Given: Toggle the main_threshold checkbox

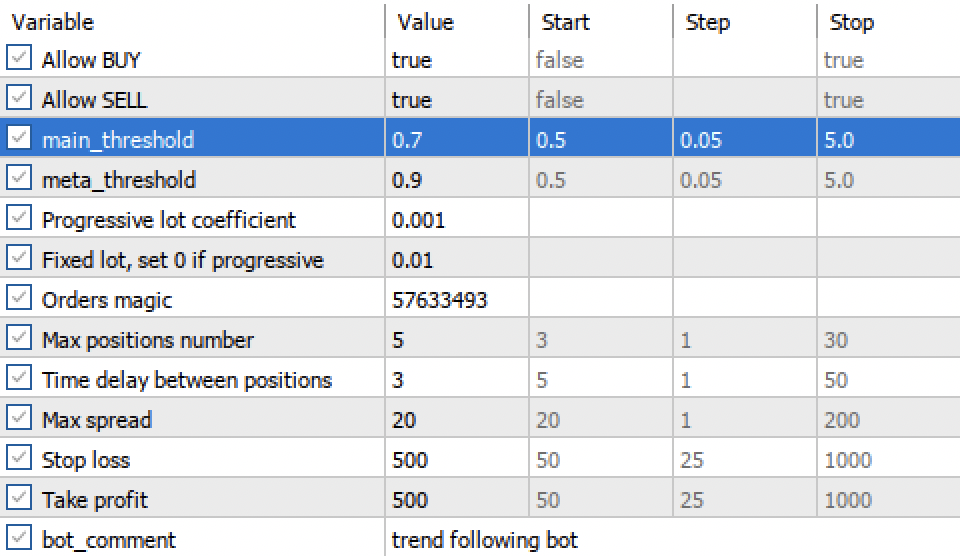Looking at the screenshot, I should coord(19,138).
